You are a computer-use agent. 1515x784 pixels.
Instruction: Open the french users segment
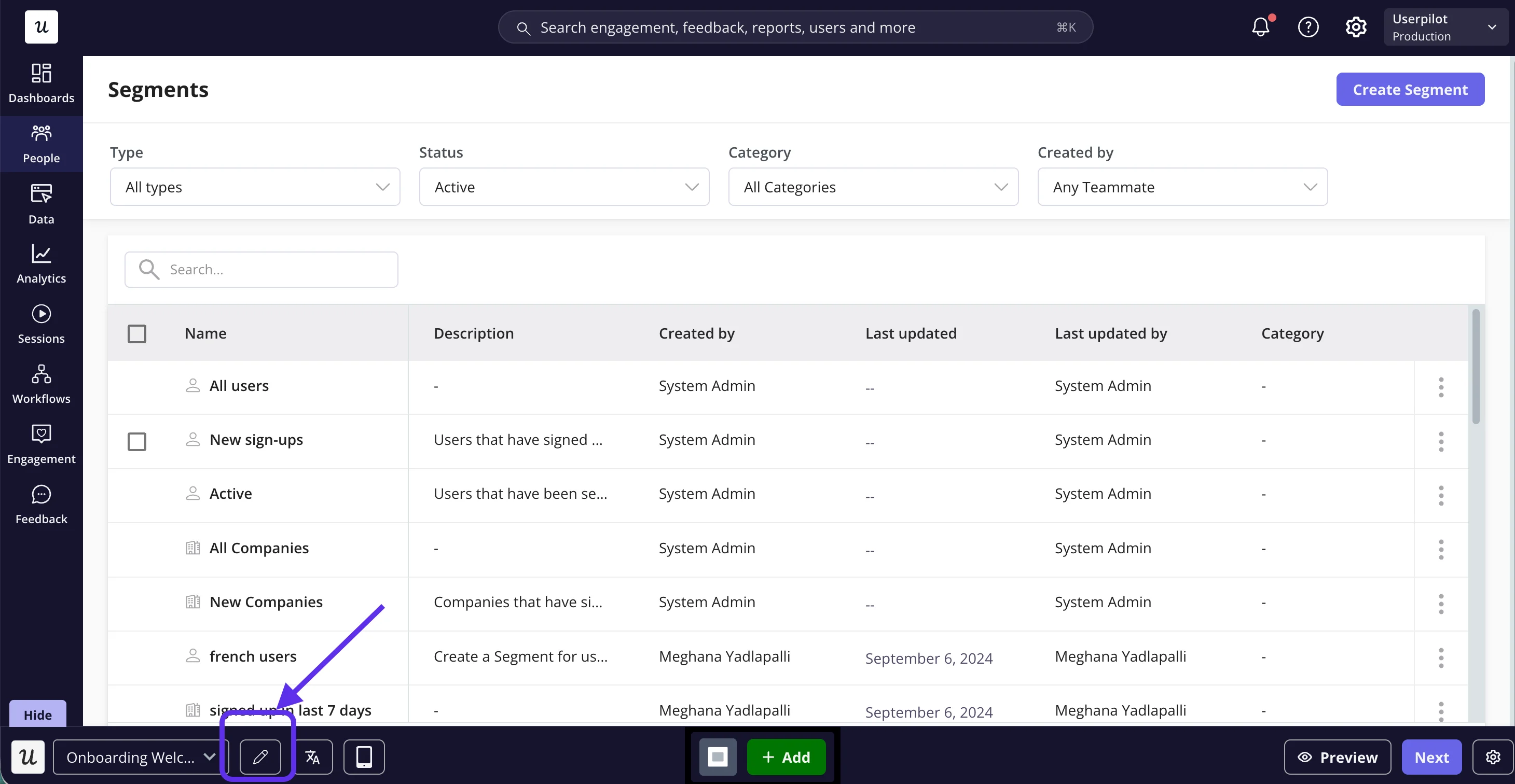pyautogui.click(x=253, y=656)
